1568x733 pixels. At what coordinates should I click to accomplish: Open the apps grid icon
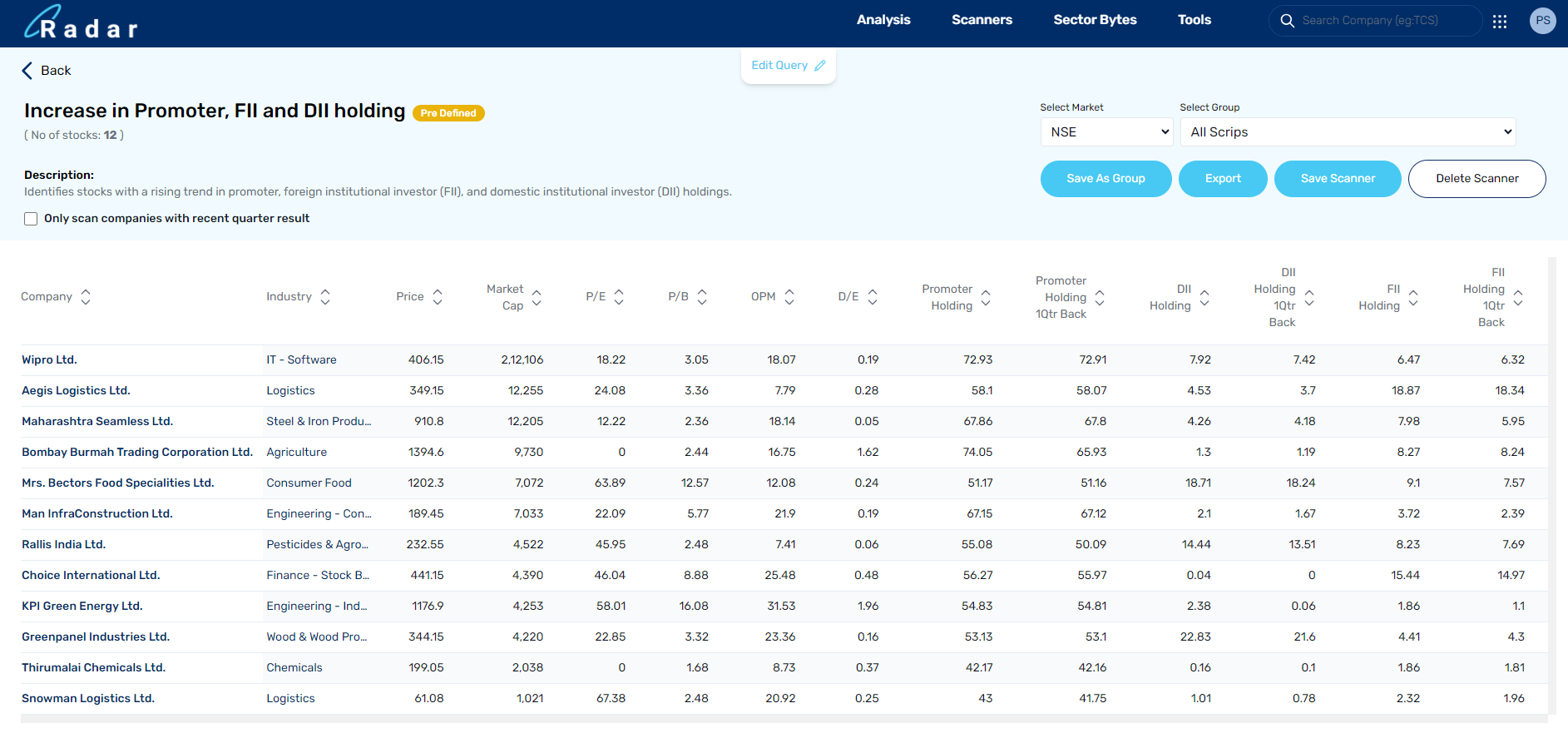coord(1500,22)
